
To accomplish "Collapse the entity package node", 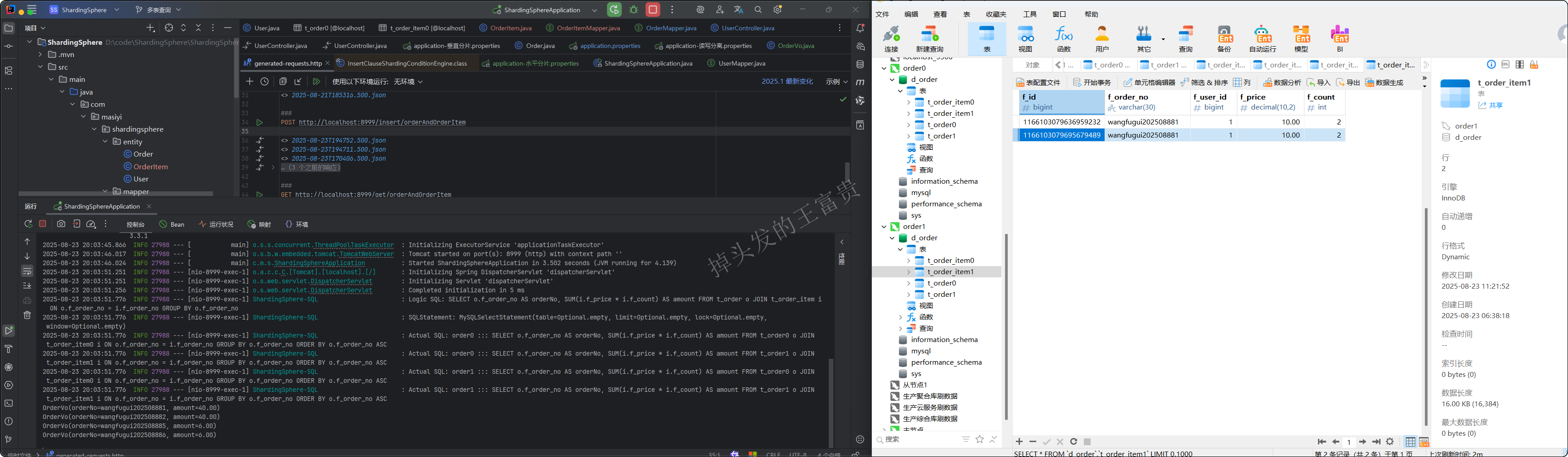I will (x=105, y=142).
